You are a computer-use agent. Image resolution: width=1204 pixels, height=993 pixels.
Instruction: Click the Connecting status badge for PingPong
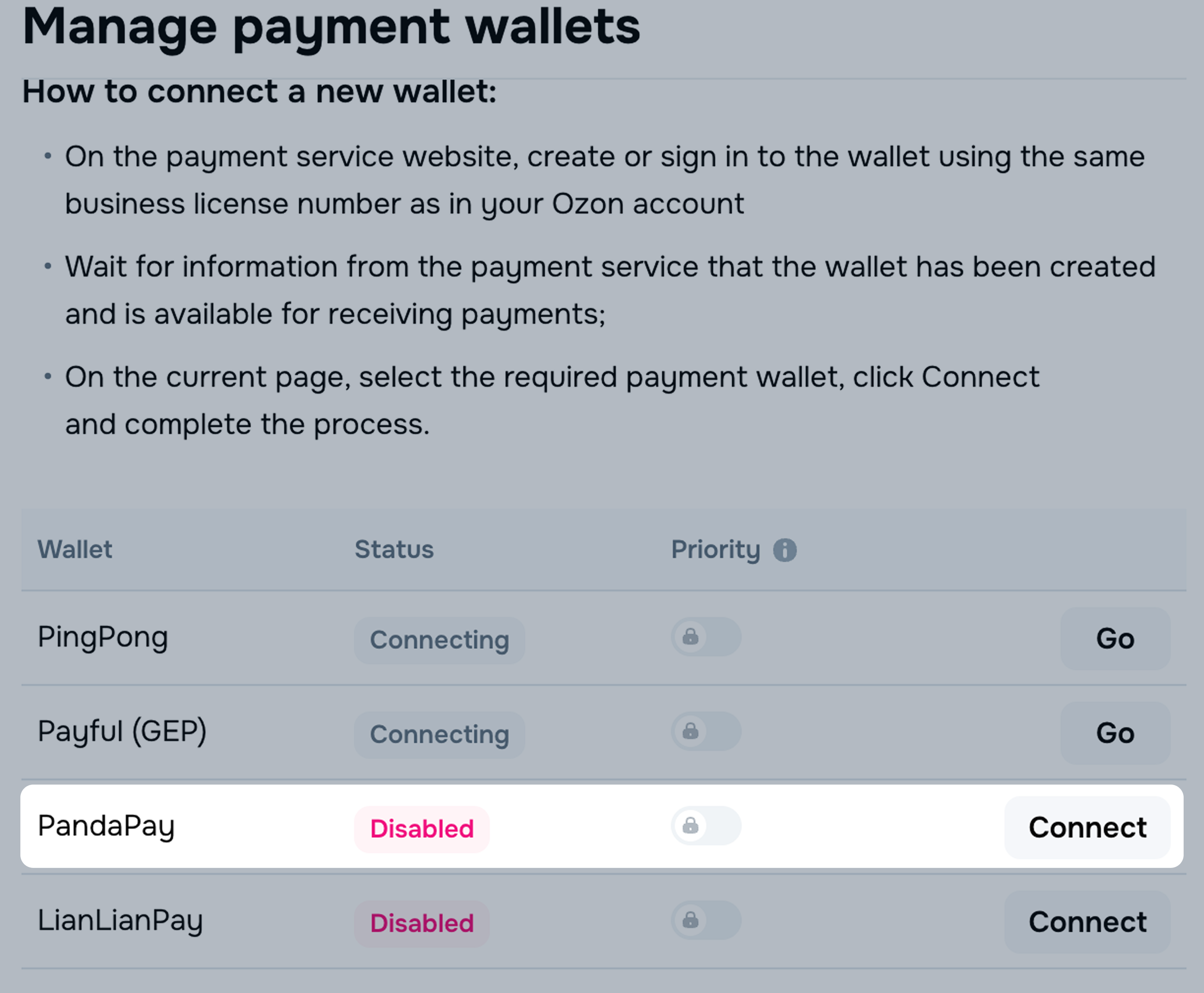pyautogui.click(x=439, y=640)
